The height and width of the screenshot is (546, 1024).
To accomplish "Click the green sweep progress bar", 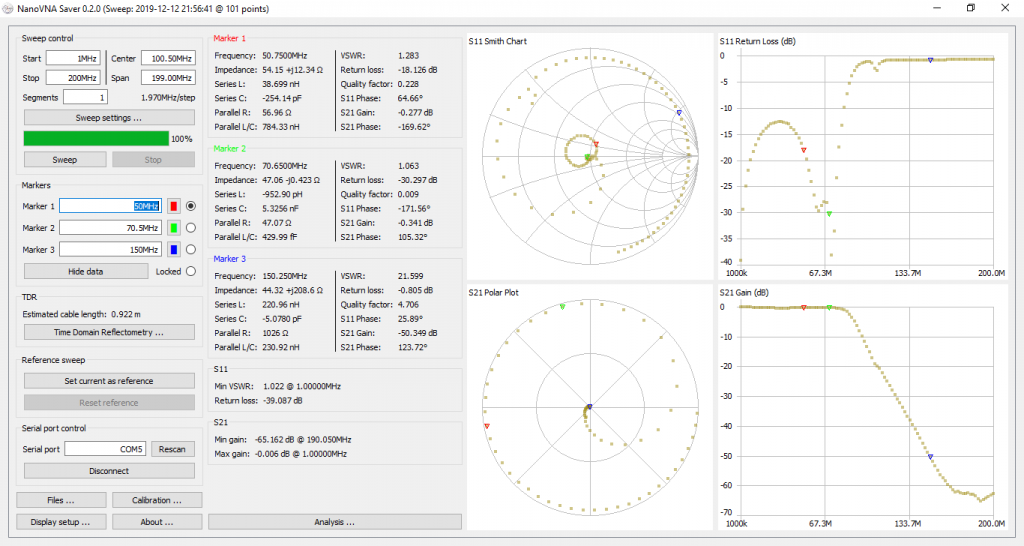I will pos(96,138).
